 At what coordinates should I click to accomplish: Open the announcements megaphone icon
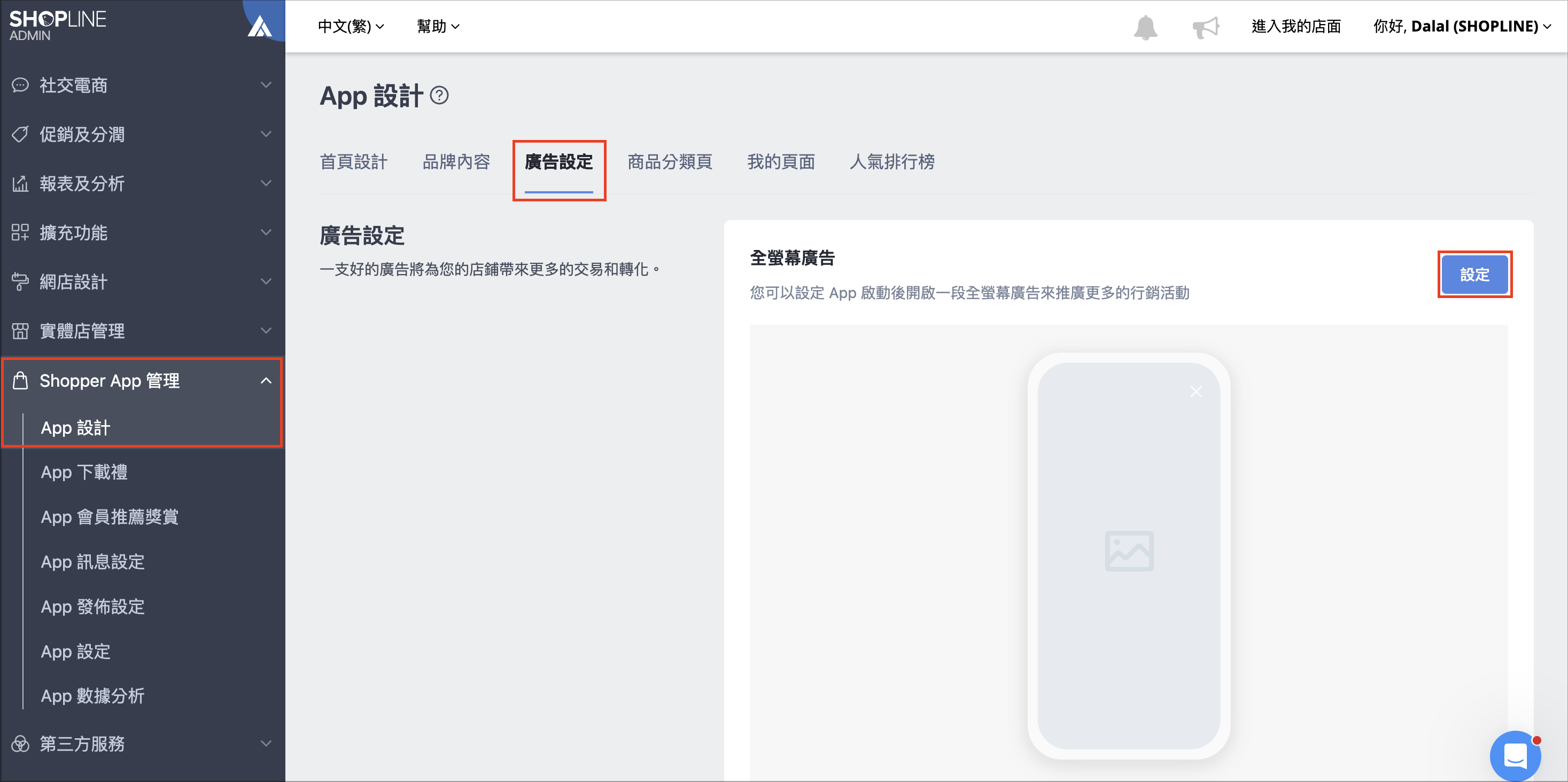(1205, 27)
